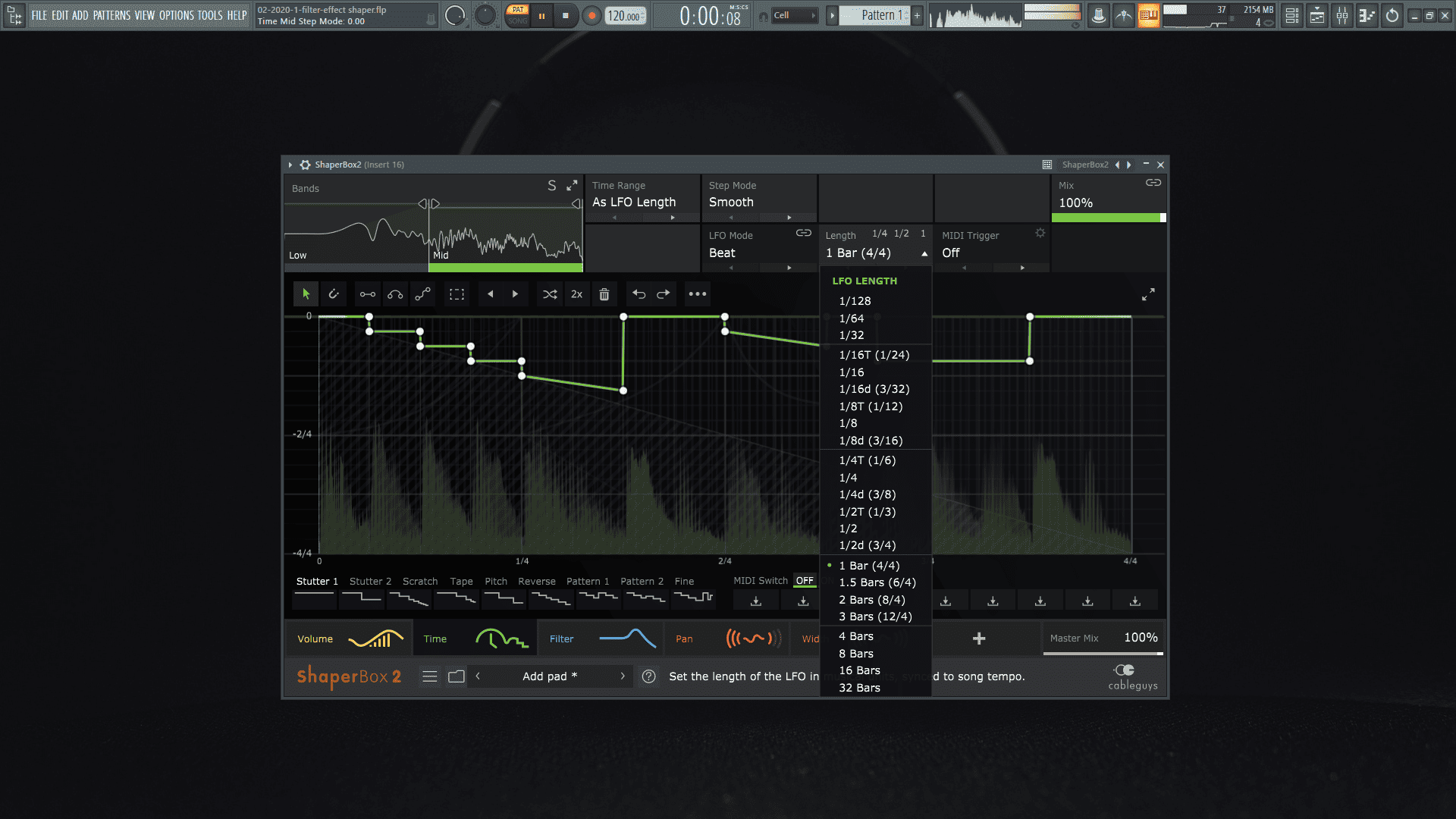Select the S-curve tool
The image size is (1456, 819).
click(423, 294)
